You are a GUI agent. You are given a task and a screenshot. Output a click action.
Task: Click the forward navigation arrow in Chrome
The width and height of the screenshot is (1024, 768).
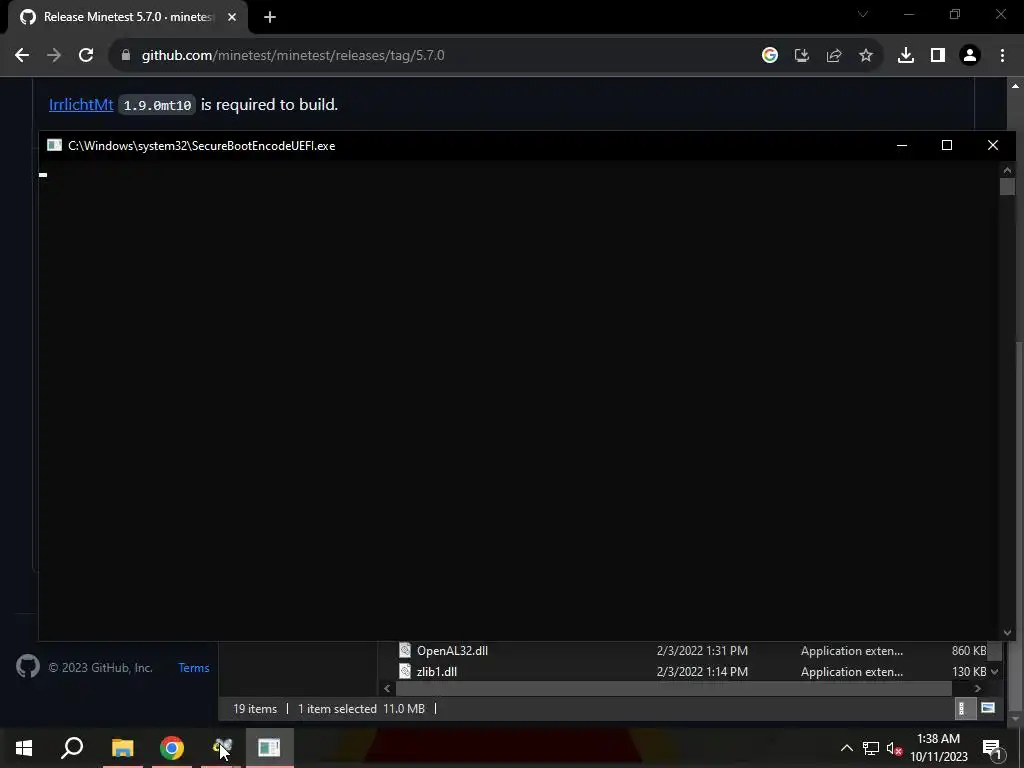54,56
